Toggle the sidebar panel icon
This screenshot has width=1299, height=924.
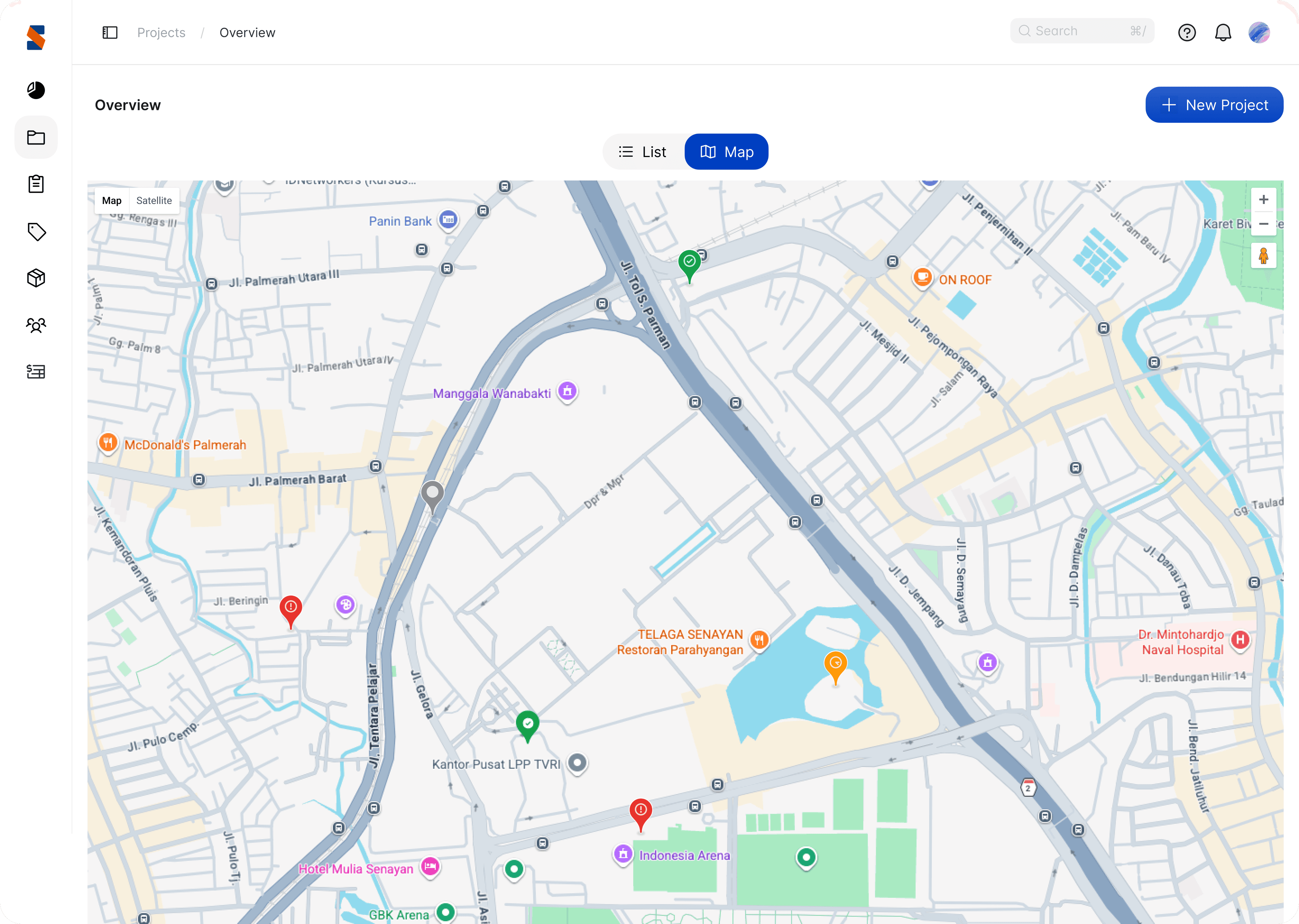pyautogui.click(x=110, y=32)
